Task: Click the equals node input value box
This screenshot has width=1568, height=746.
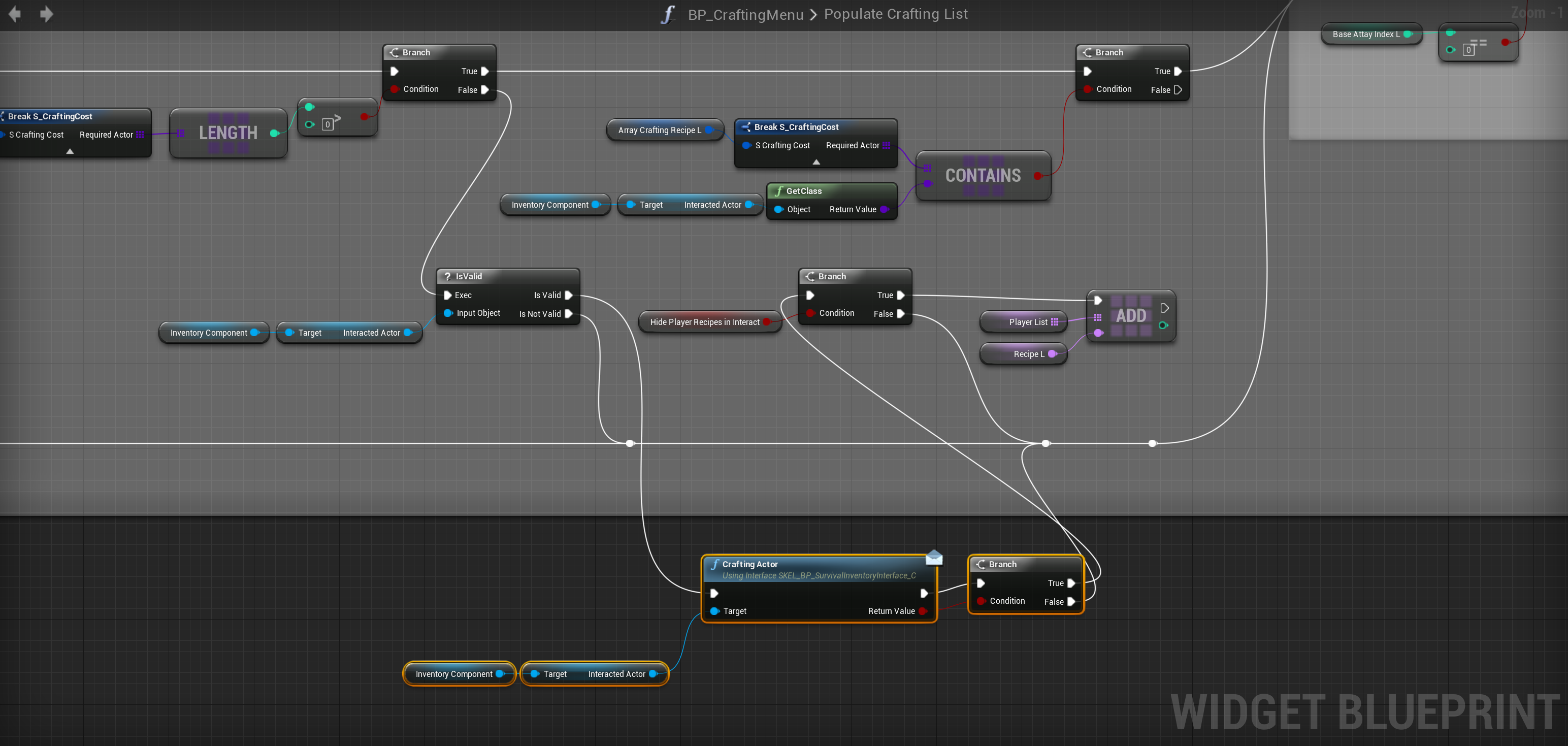Action: 1468,51
